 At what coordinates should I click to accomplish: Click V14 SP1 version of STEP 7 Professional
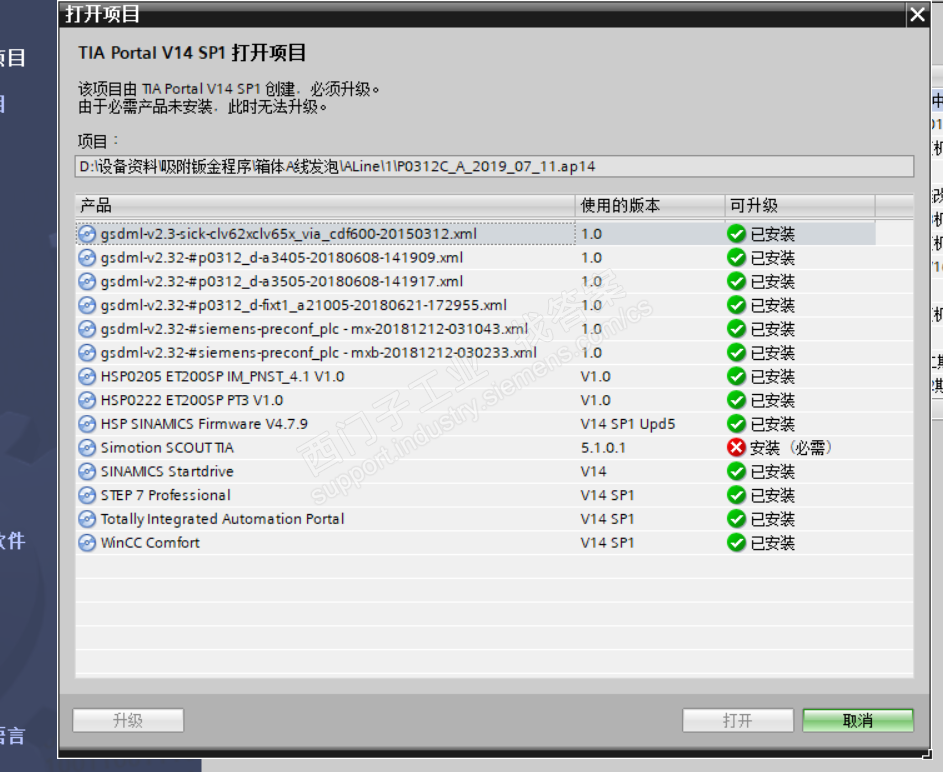pos(607,495)
